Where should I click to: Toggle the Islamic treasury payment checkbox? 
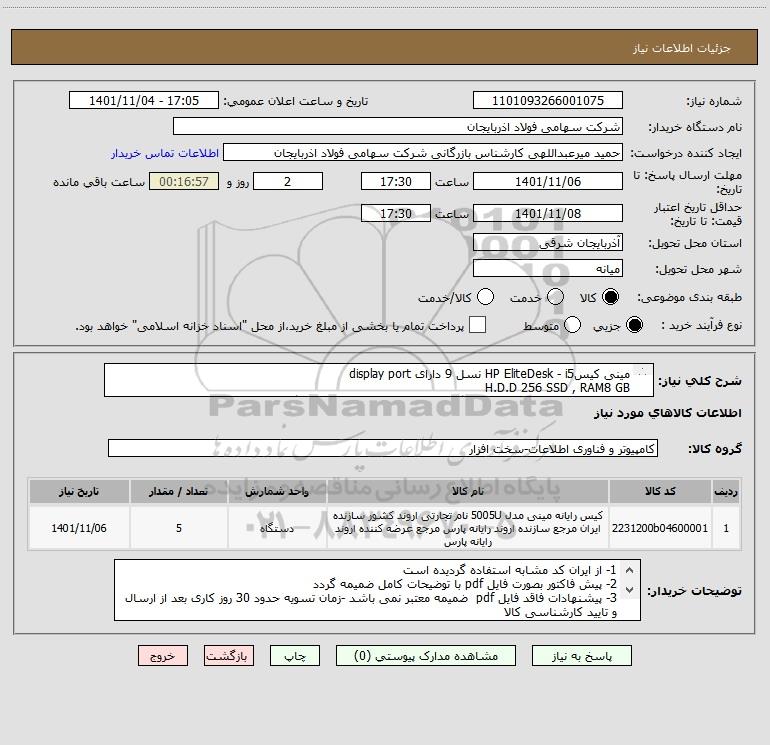(x=477, y=325)
